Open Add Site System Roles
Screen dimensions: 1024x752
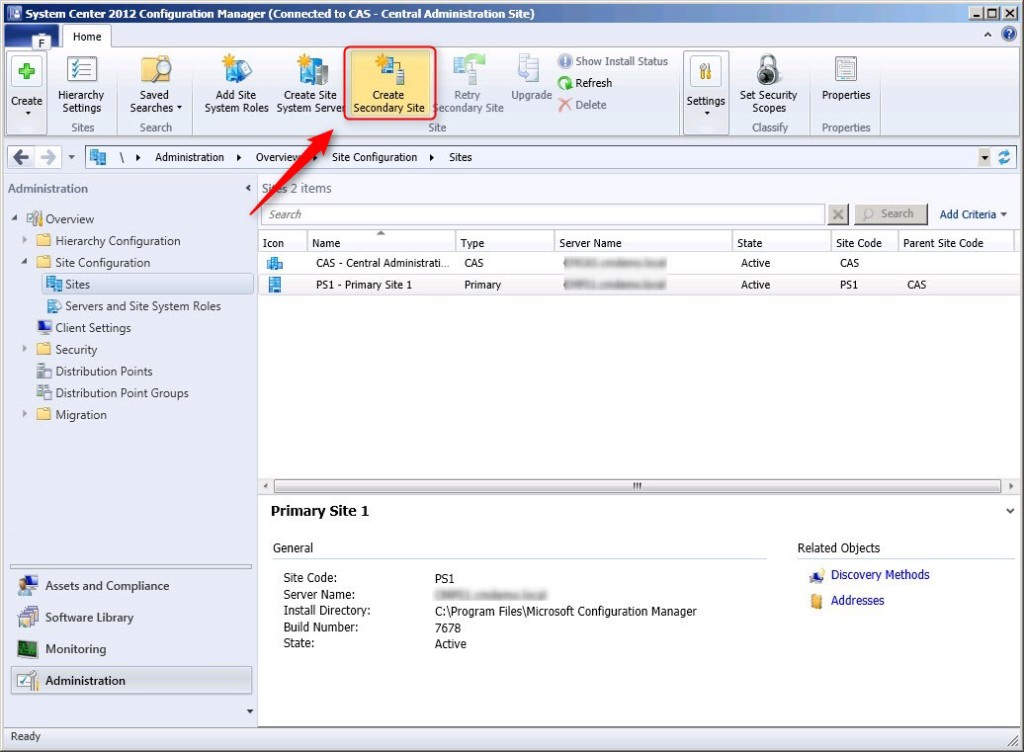235,84
